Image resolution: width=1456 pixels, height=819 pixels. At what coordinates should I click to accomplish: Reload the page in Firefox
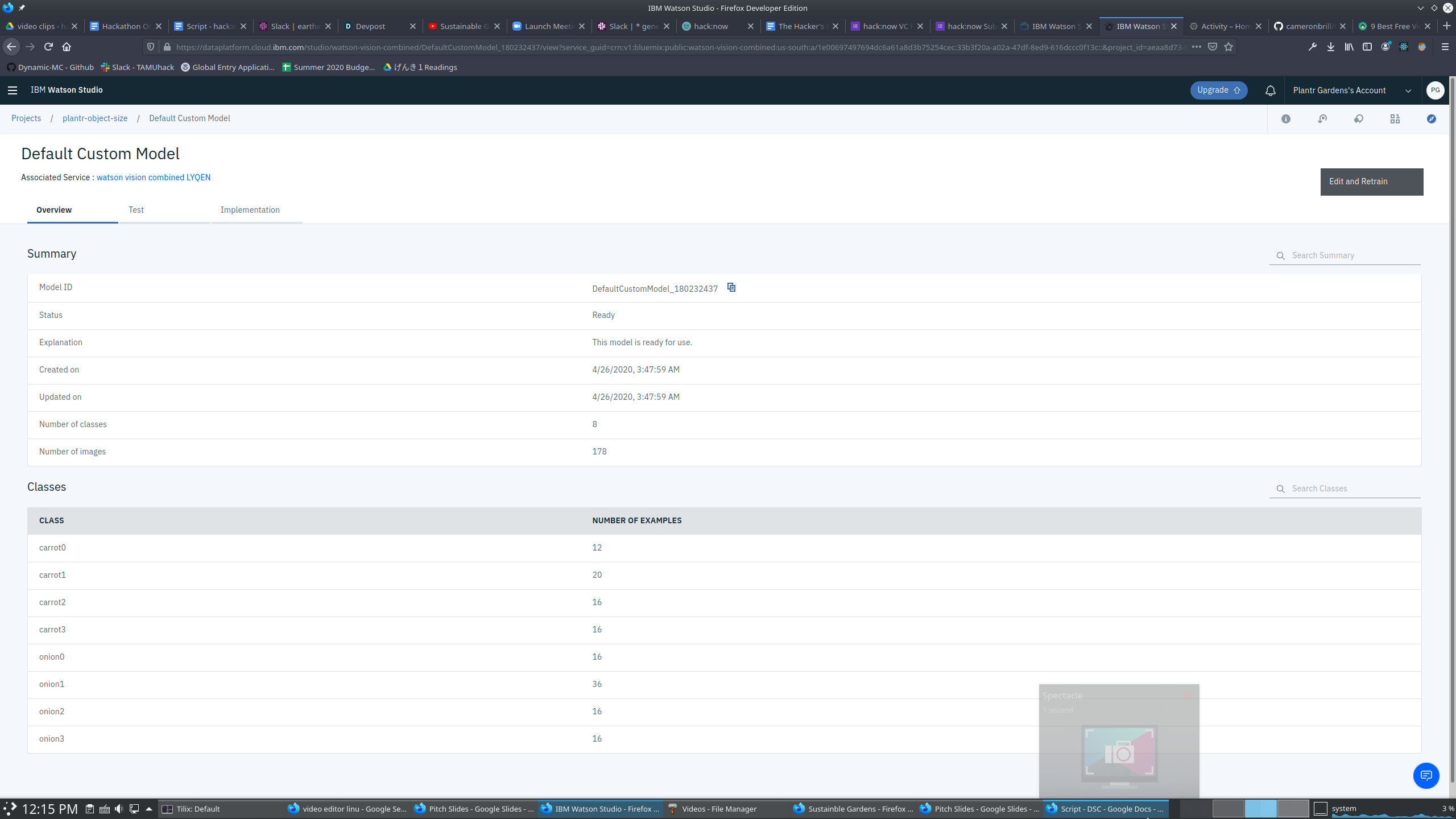(48, 47)
